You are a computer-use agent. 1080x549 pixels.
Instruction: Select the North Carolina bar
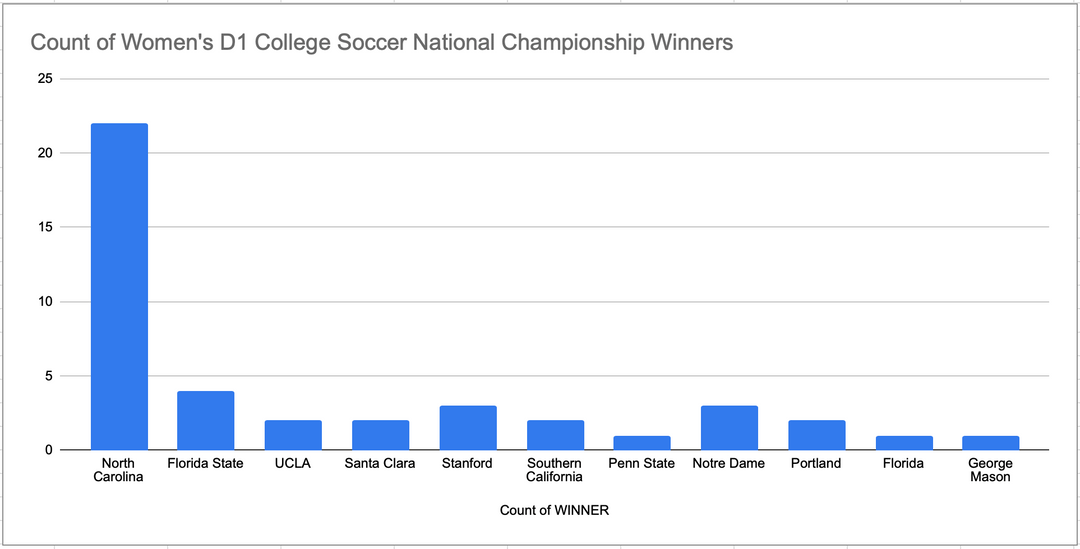click(x=119, y=286)
